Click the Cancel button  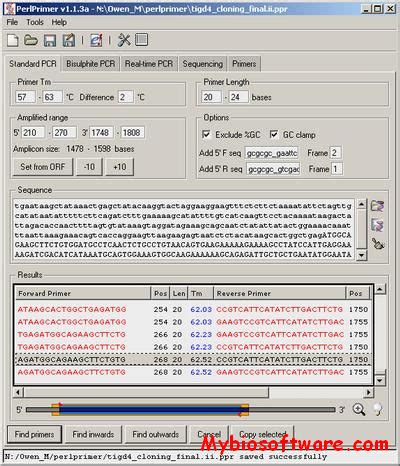[x=209, y=434]
